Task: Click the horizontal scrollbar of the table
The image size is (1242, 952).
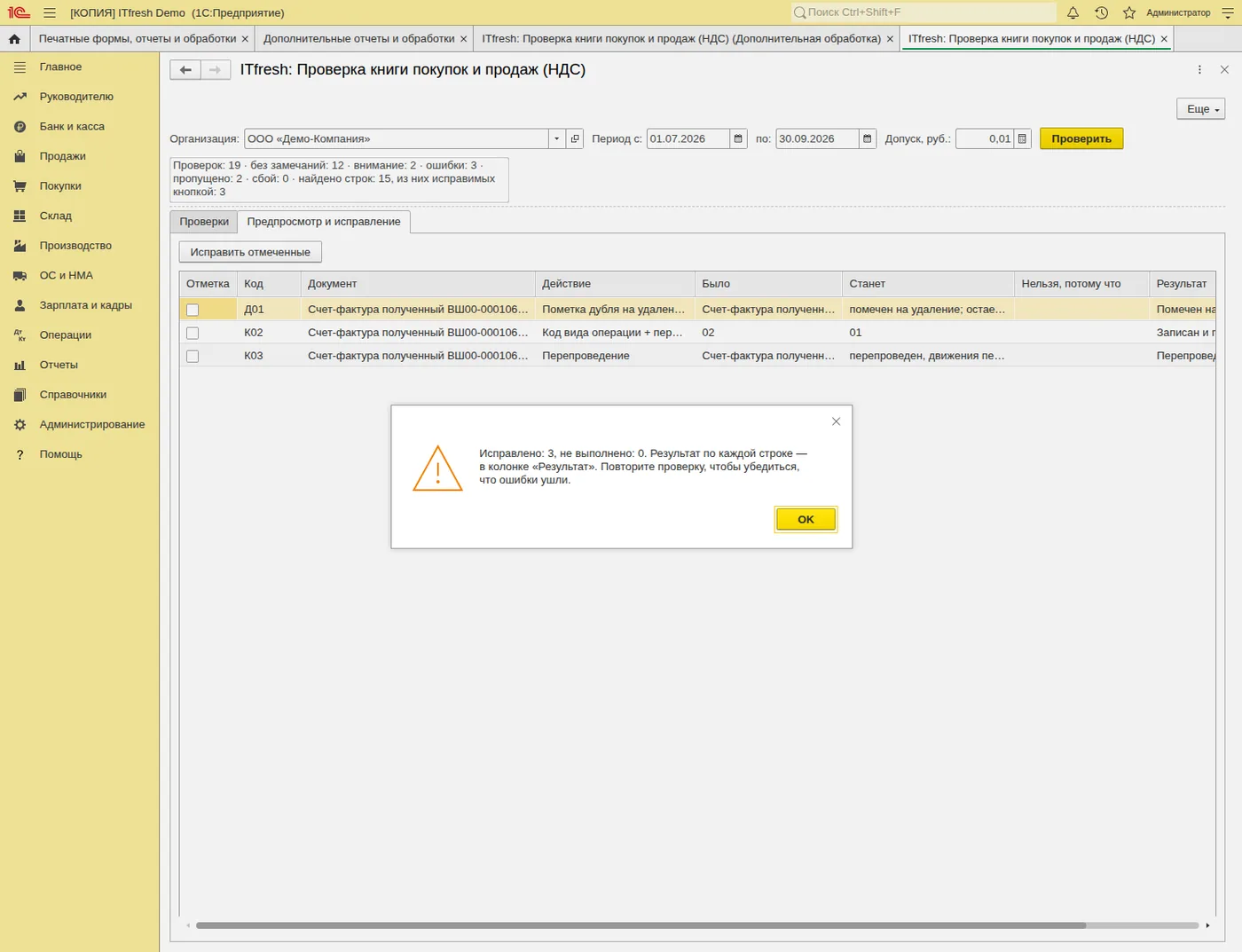Action: click(641, 925)
